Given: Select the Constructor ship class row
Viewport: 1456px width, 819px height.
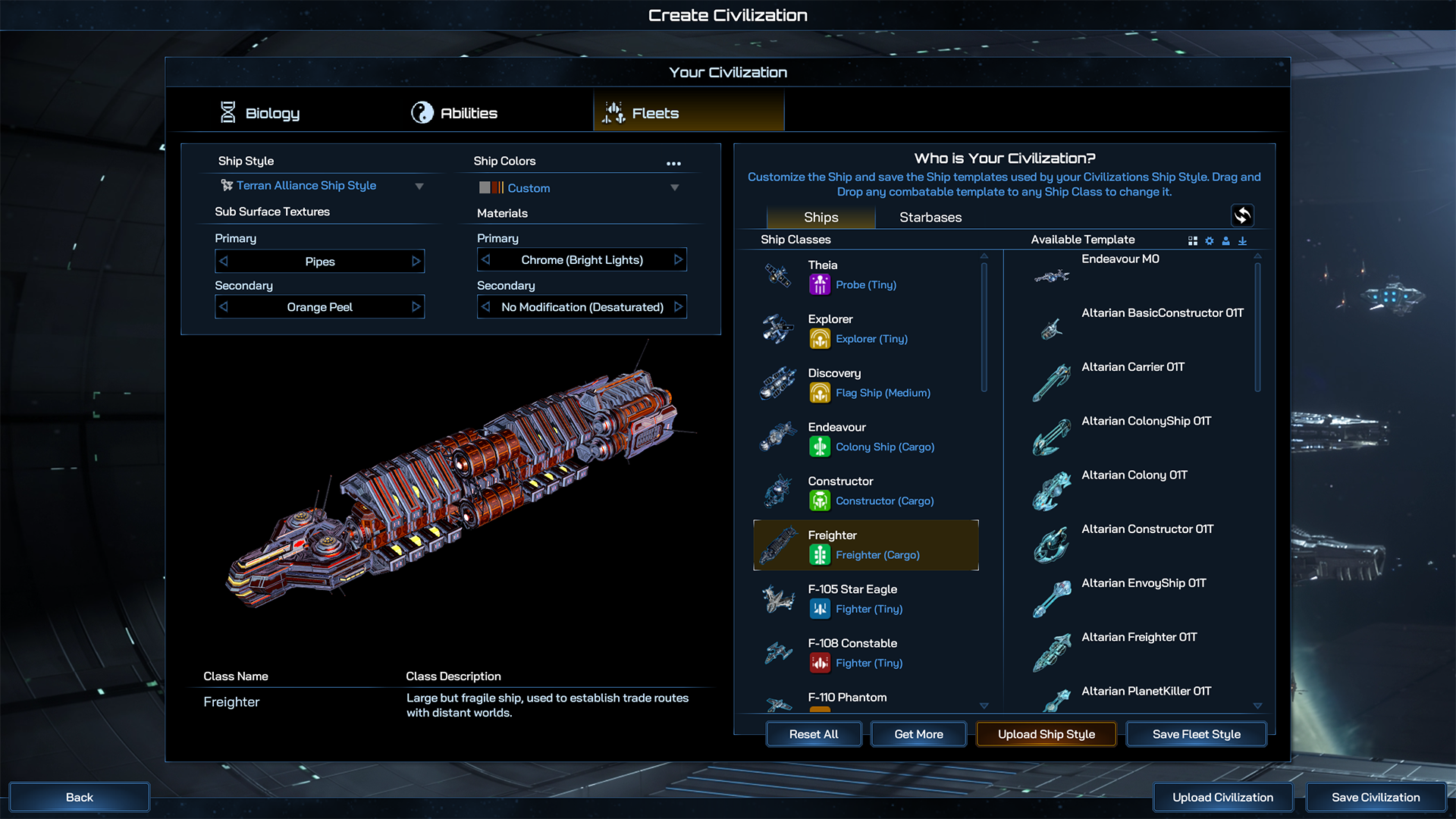Looking at the screenshot, I should (x=866, y=491).
